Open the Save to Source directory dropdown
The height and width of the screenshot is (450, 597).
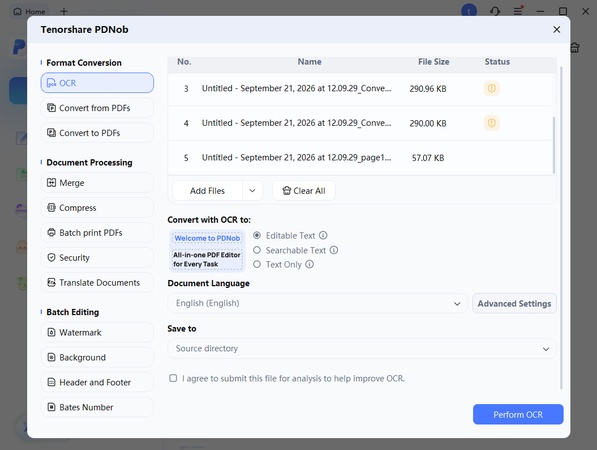[x=362, y=349]
